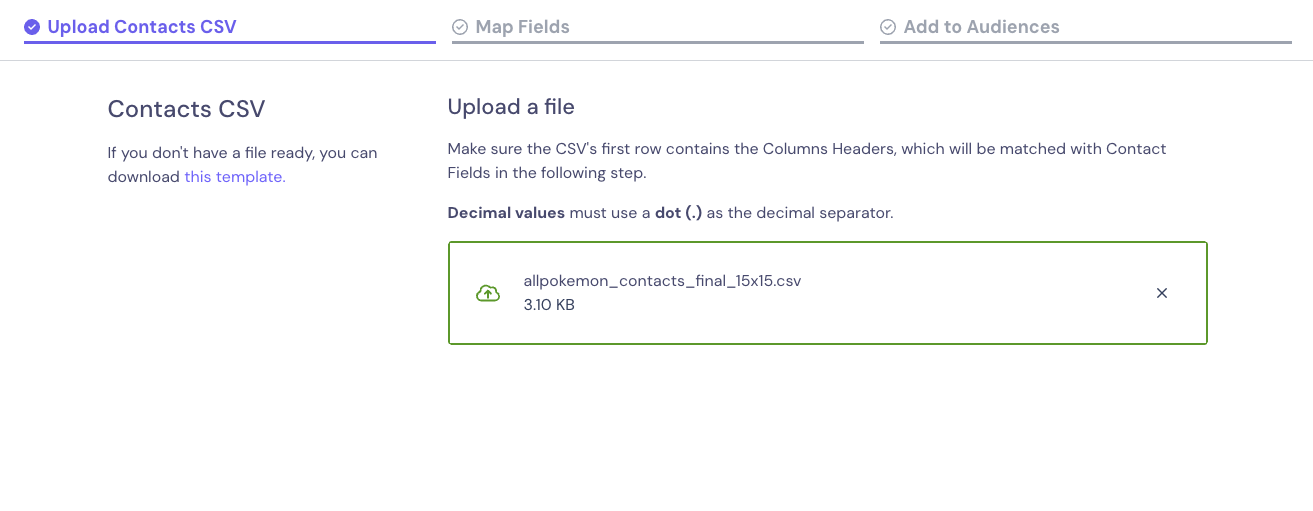
Task: Click the Columns Headers instruction paragraph
Action: point(807,160)
